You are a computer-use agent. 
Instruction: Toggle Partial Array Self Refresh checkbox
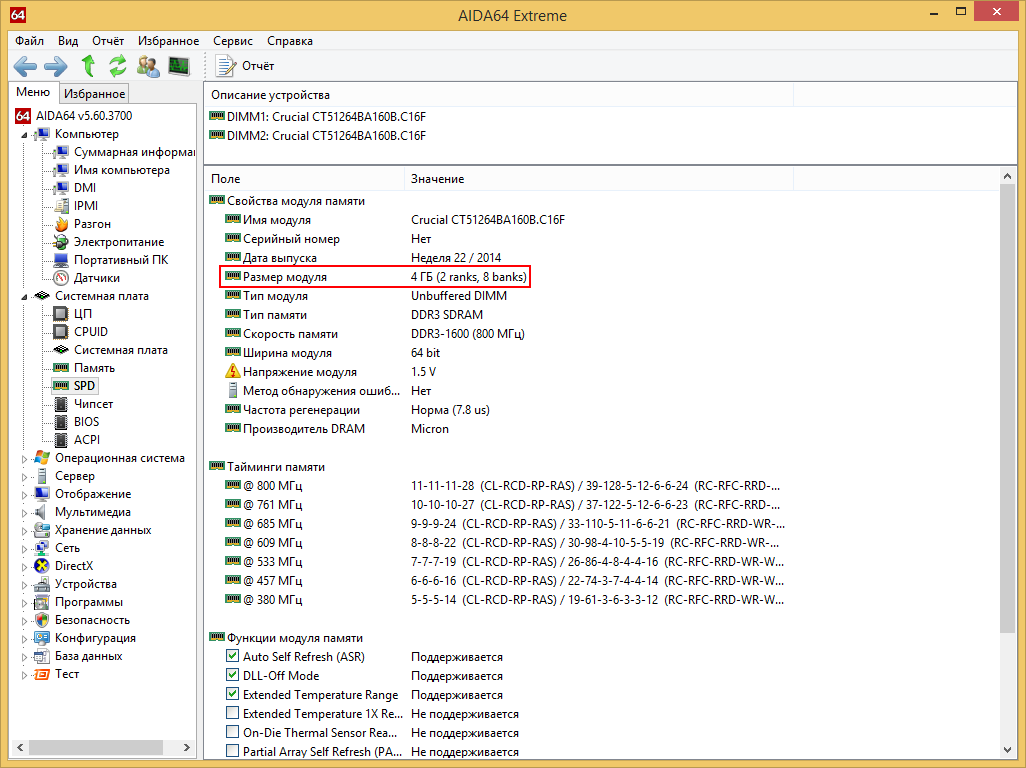[x=232, y=750]
